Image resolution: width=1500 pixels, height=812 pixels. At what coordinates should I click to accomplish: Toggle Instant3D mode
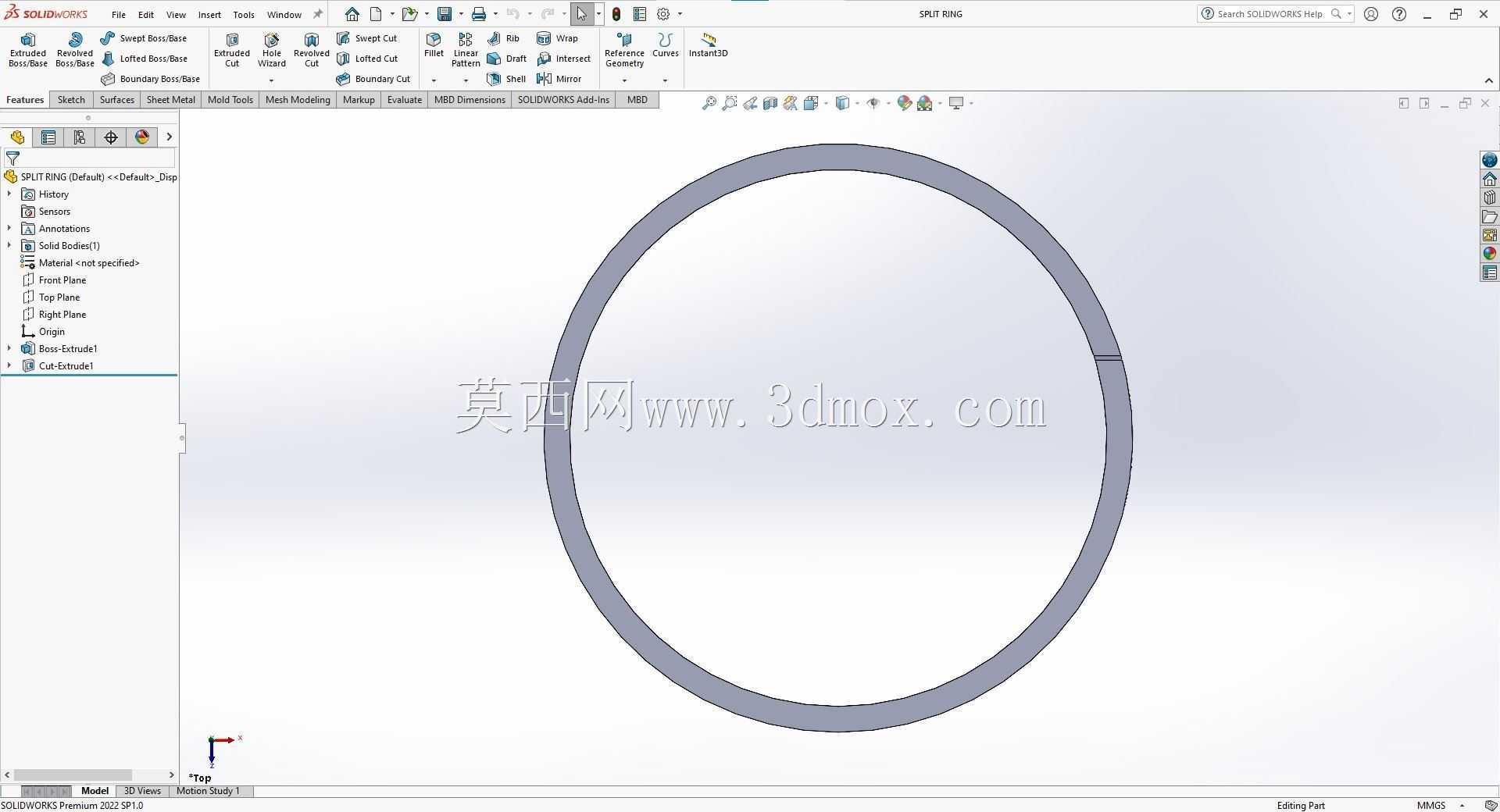tap(708, 45)
